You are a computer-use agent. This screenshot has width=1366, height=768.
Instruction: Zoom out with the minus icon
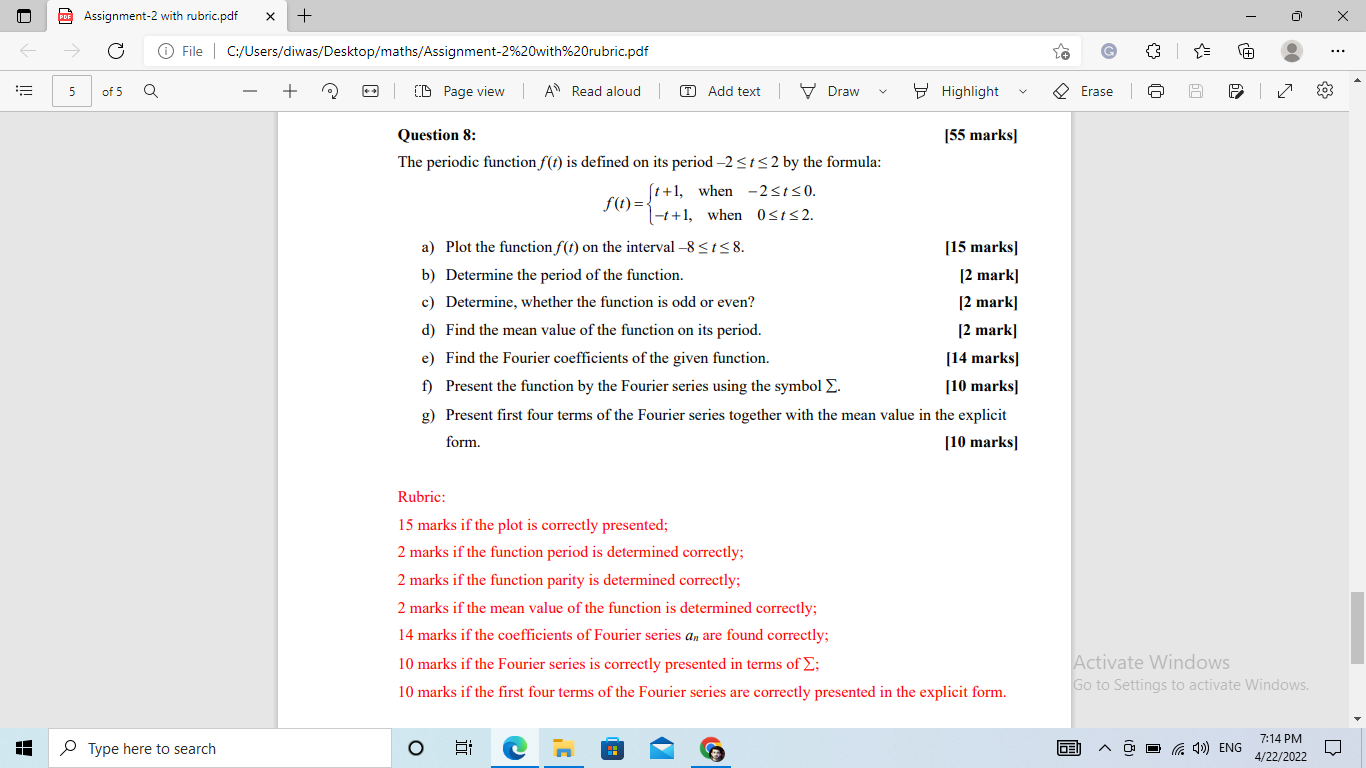coord(250,91)
